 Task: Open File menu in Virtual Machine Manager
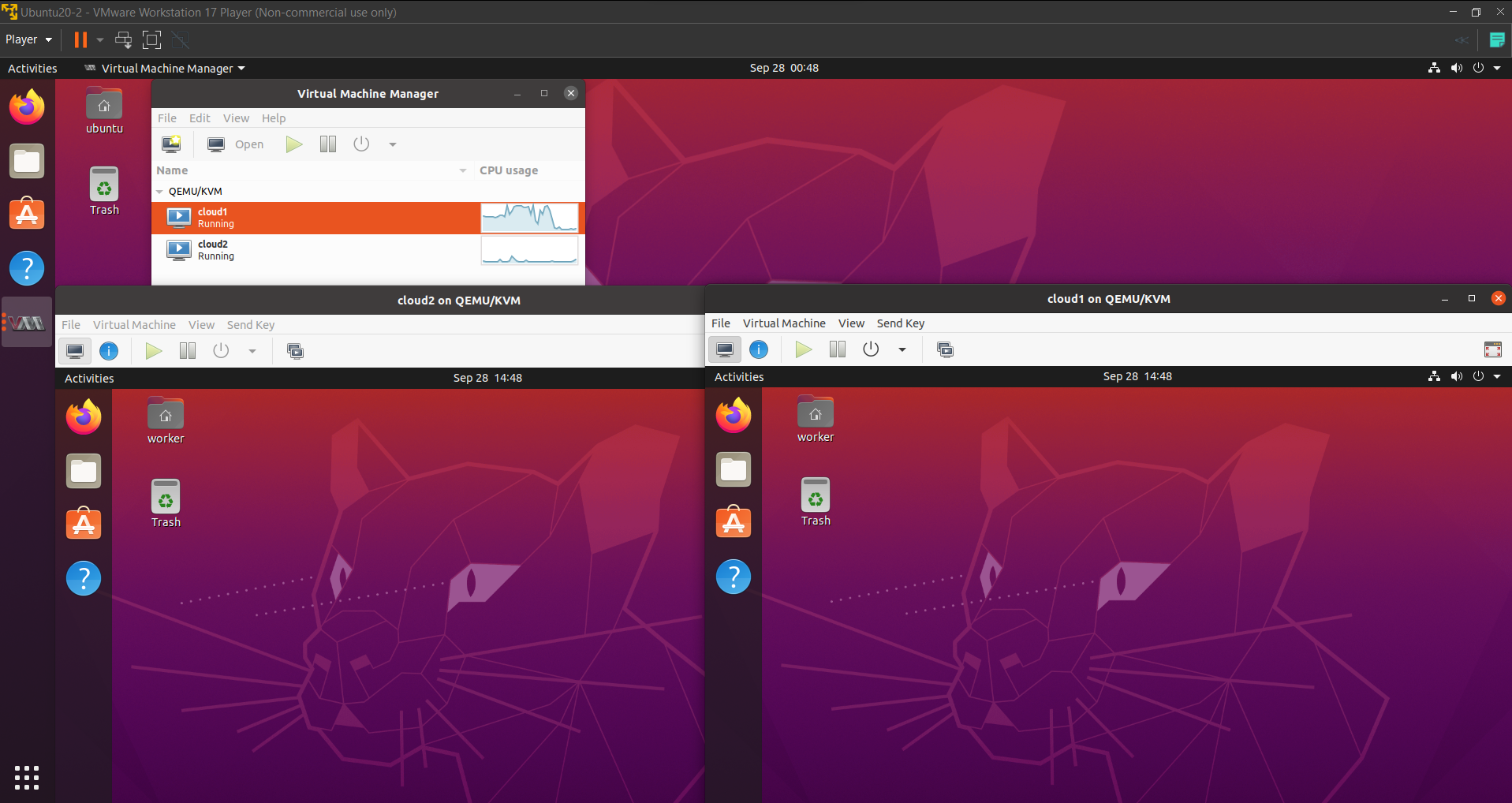point(167,118)
